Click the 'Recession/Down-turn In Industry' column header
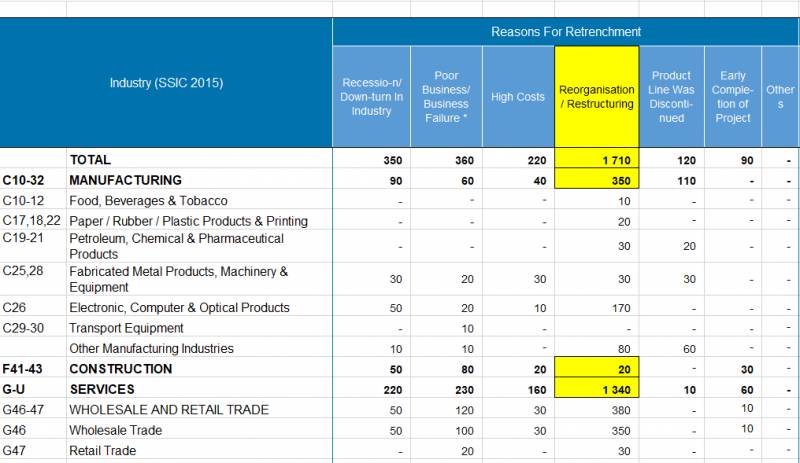The width and height of the screenshot is (800, 463). pos(371,96)
